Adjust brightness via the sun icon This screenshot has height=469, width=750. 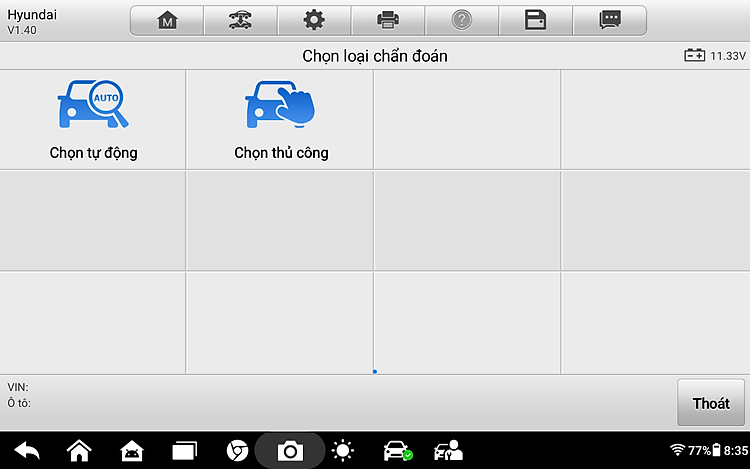click(343, 451)
